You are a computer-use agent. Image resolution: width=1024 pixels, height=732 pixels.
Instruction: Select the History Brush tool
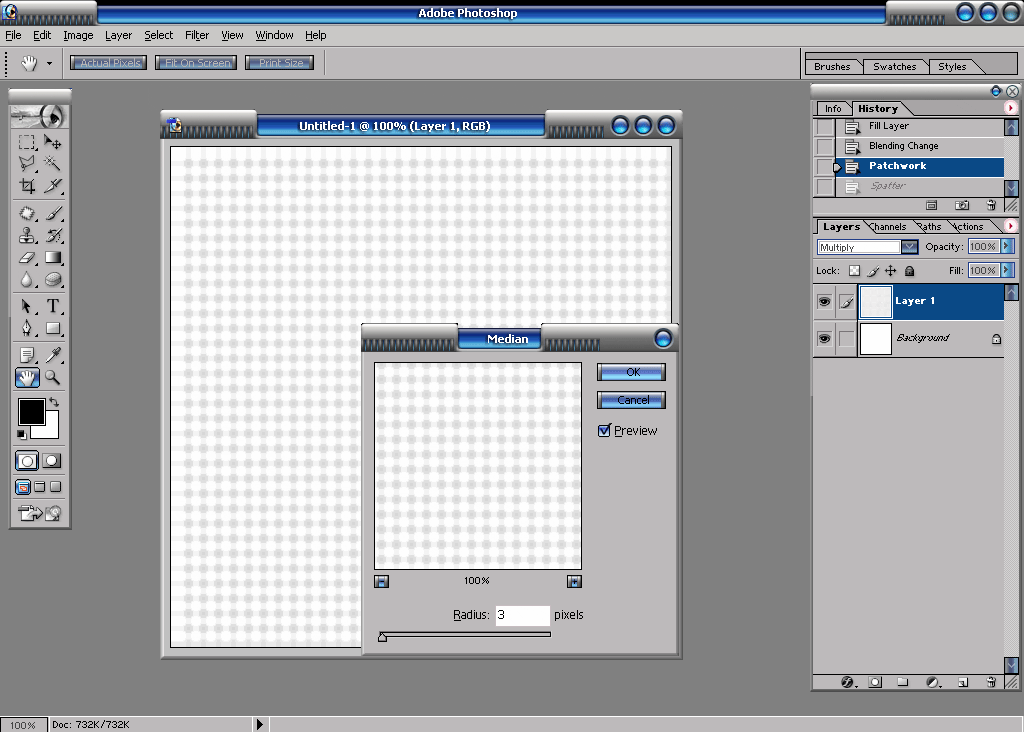pyautogui.click(x=52, y=235)
